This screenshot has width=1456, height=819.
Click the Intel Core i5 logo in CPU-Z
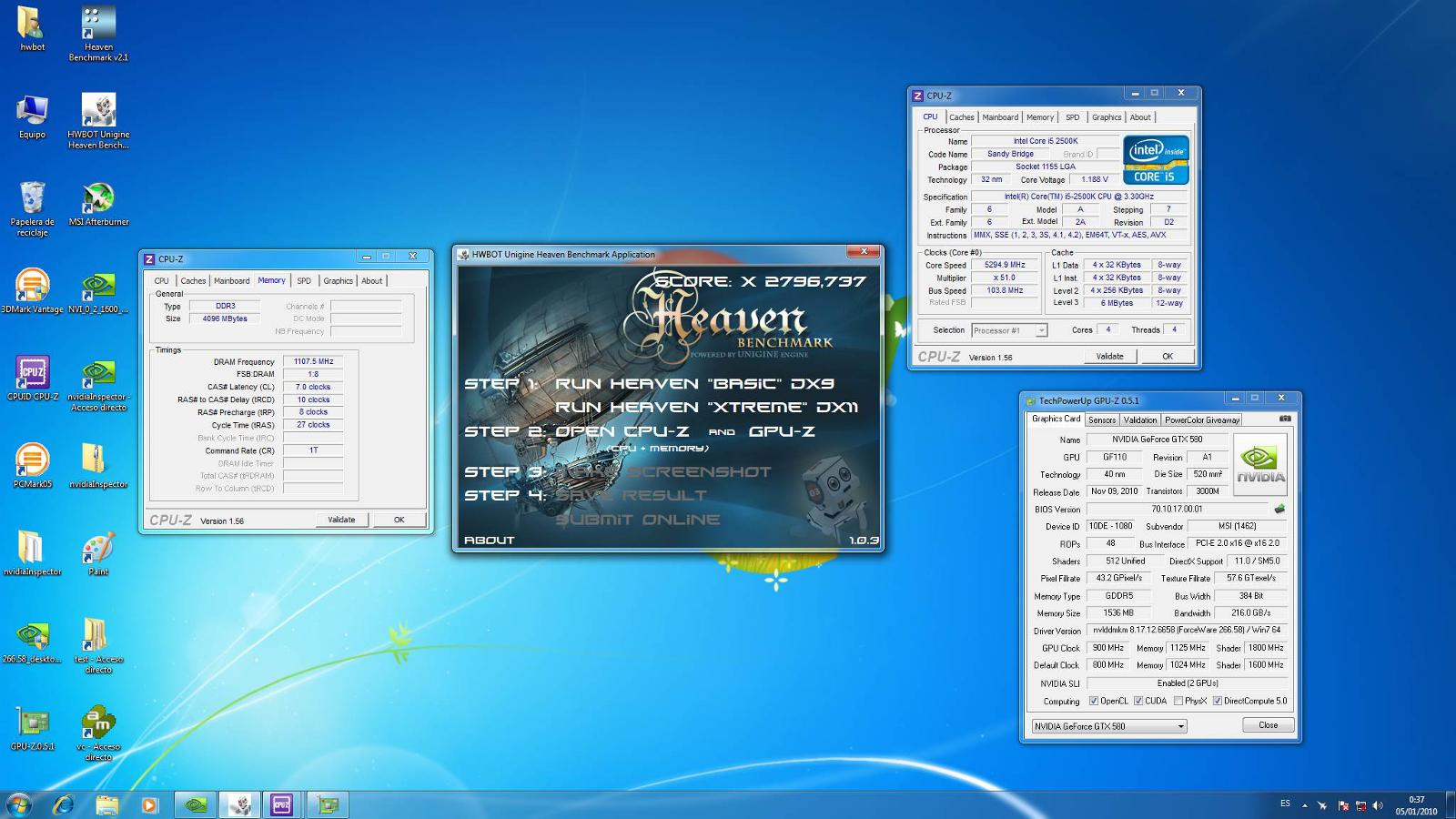click(1156, 160)
